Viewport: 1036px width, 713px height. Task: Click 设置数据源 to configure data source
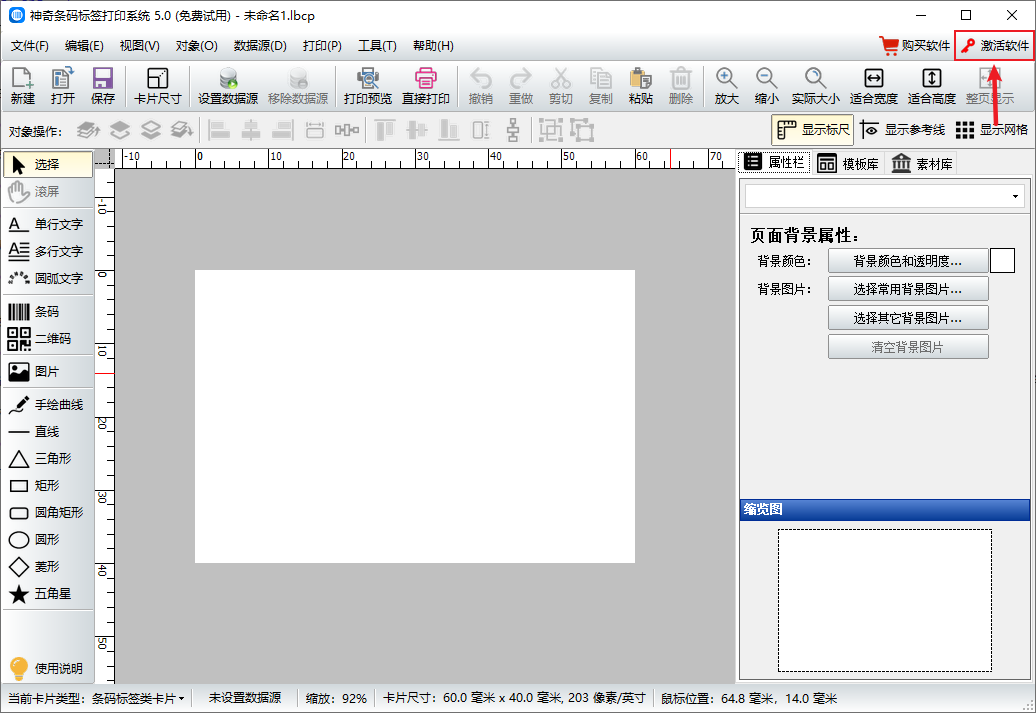tap(228, 86)
